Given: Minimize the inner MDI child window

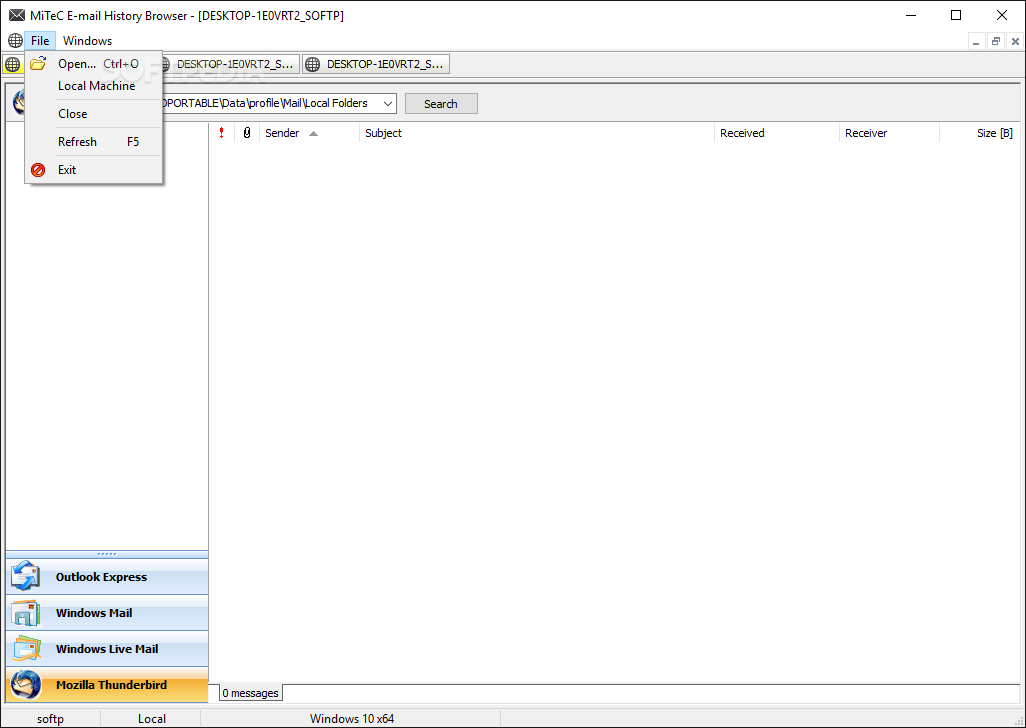Looking at the screenshot, I should (x=976, y=41).
